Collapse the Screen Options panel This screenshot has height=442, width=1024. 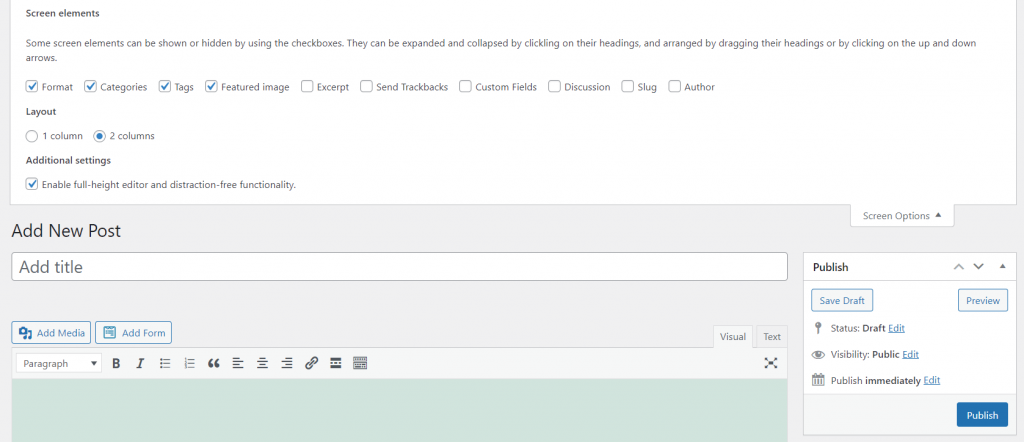tap(901, 216)
